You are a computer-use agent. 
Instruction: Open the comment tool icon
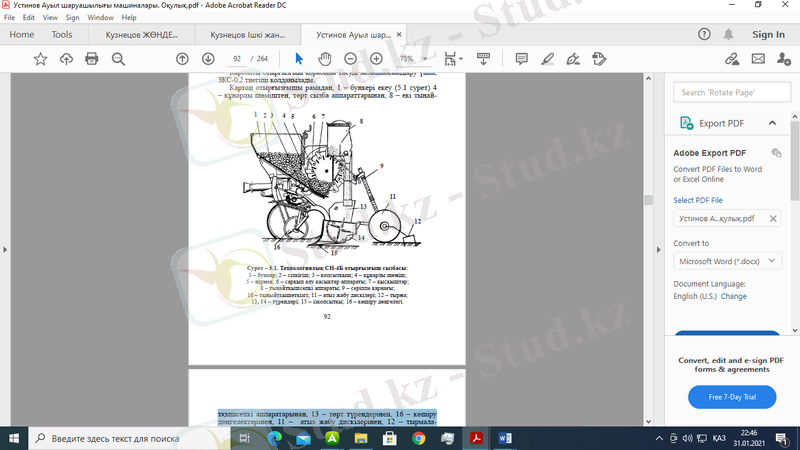click(521, 59)
